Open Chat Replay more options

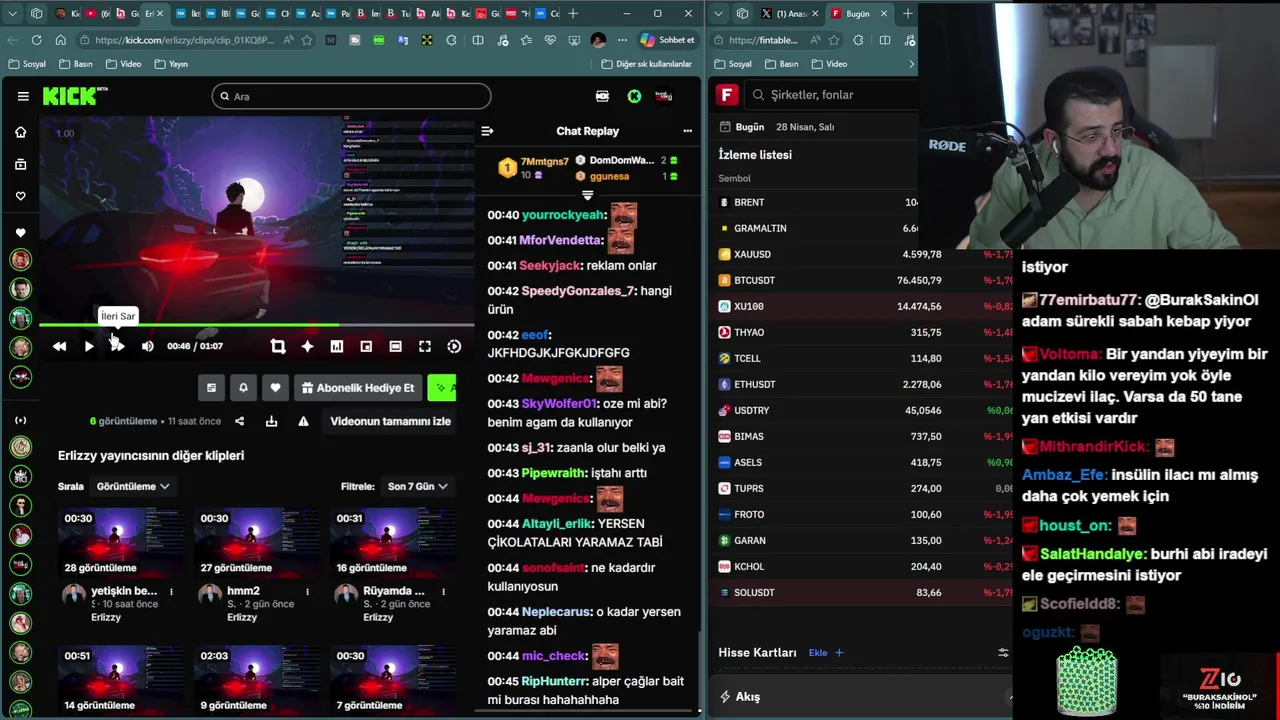click(x=687, y=131)
